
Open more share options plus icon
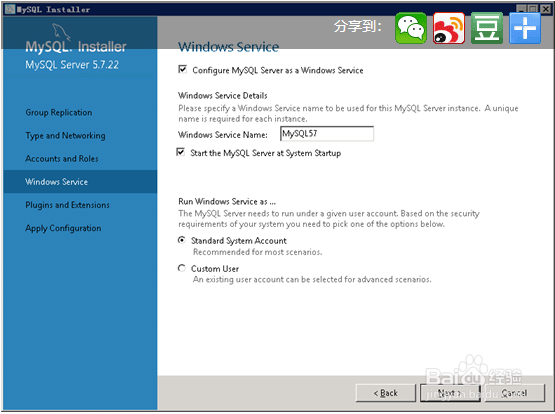coord(525,28)
